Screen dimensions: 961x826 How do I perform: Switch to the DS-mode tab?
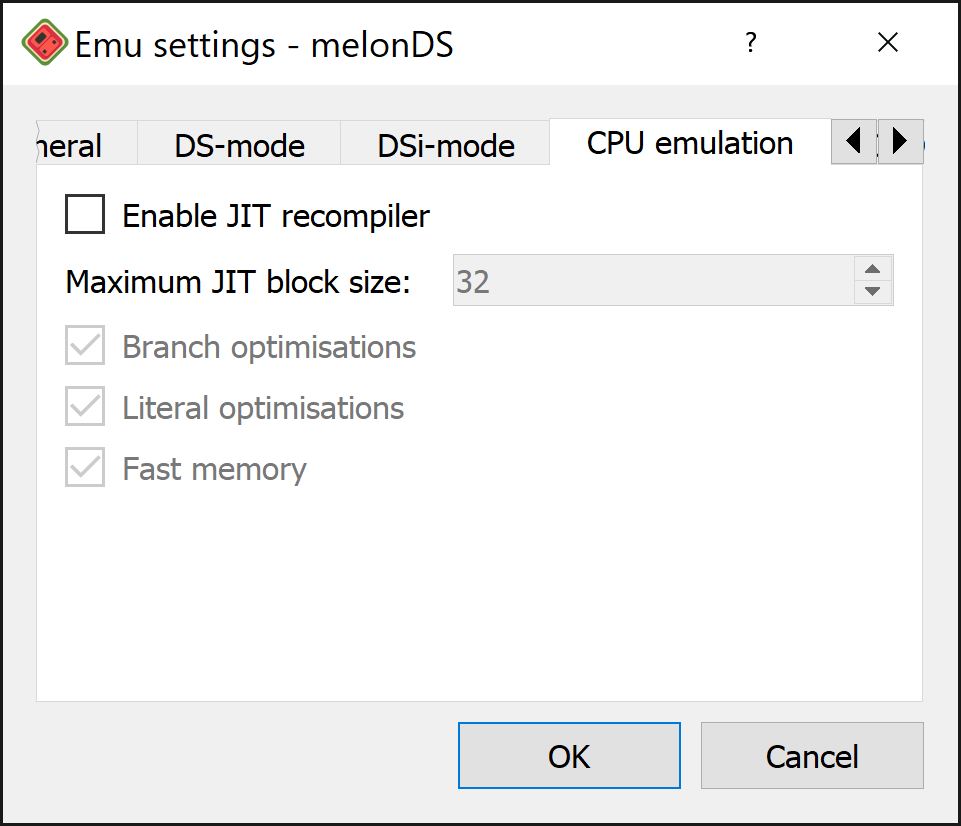click(x=239, y=145)
